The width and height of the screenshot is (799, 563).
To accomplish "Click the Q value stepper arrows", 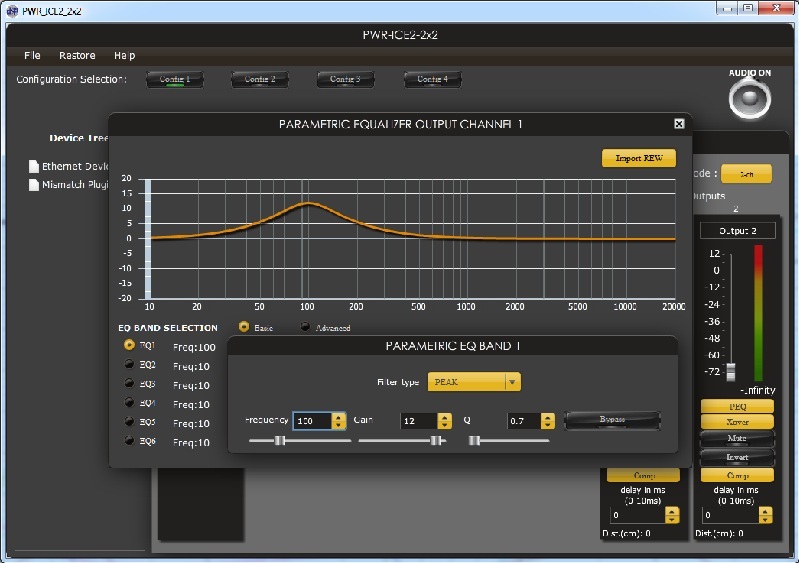I will [x=547, y=421].
